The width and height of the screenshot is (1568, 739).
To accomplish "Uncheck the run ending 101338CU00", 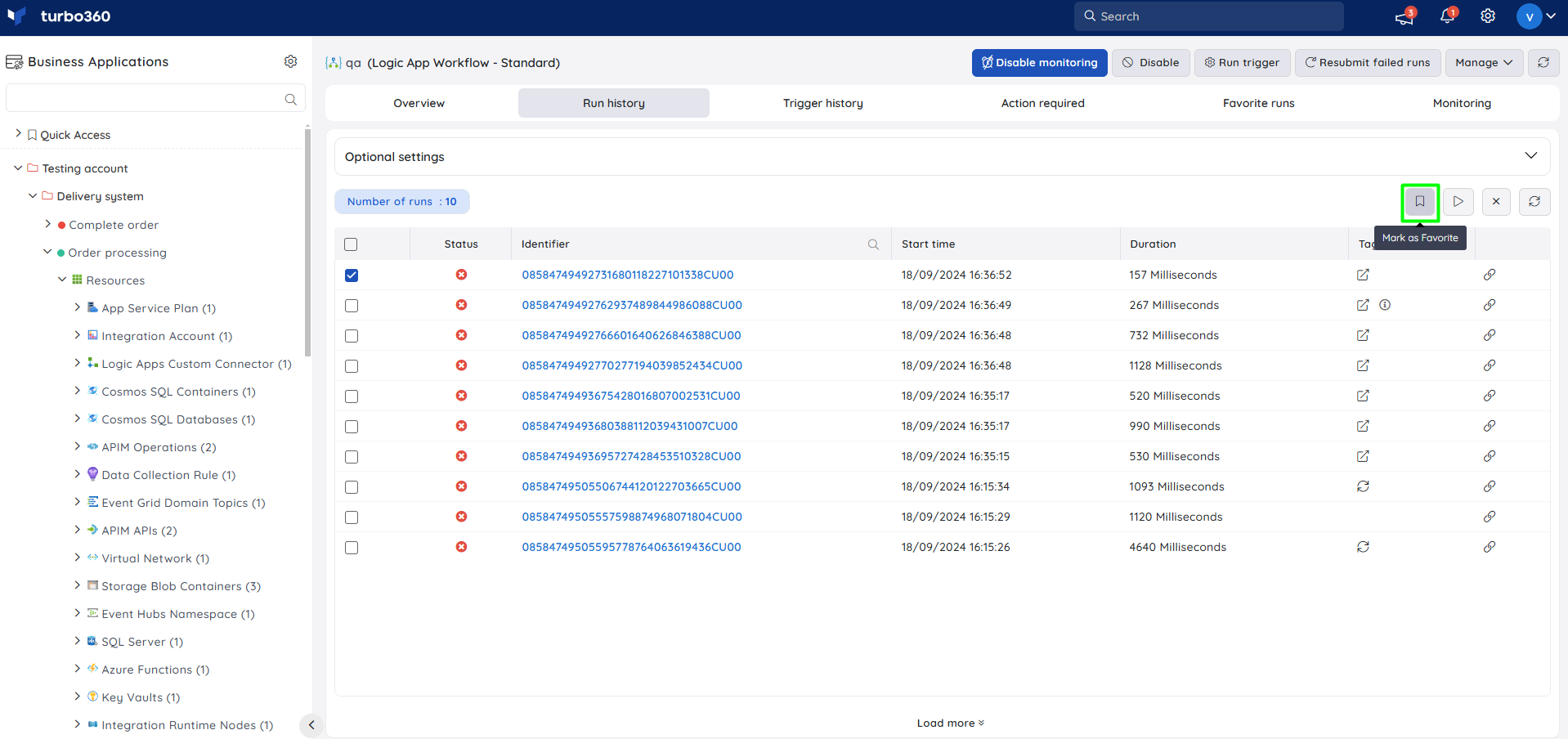I will coord(352,275).
